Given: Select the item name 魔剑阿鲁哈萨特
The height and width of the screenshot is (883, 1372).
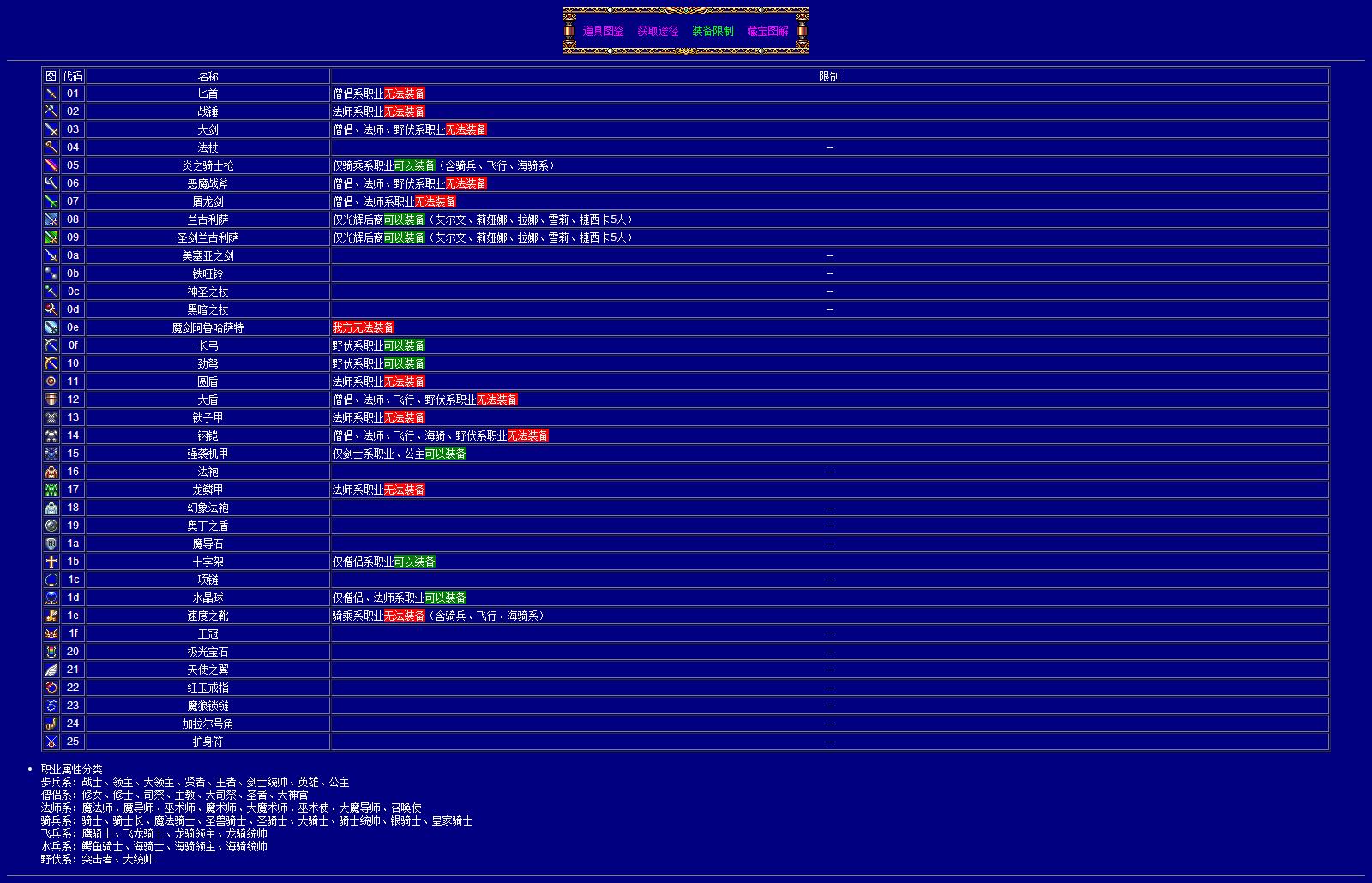Looking at the screenshot, I should point(208,327).
